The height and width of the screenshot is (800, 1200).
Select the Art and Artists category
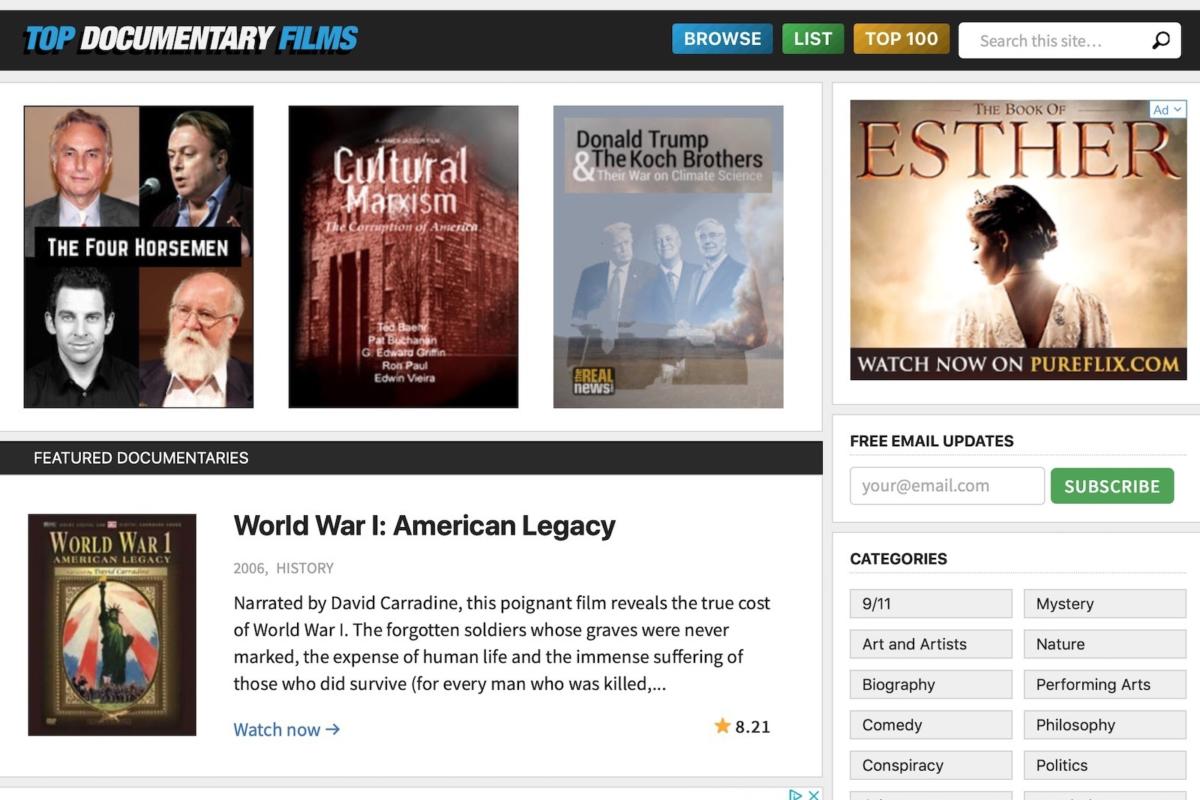(931, 644)
